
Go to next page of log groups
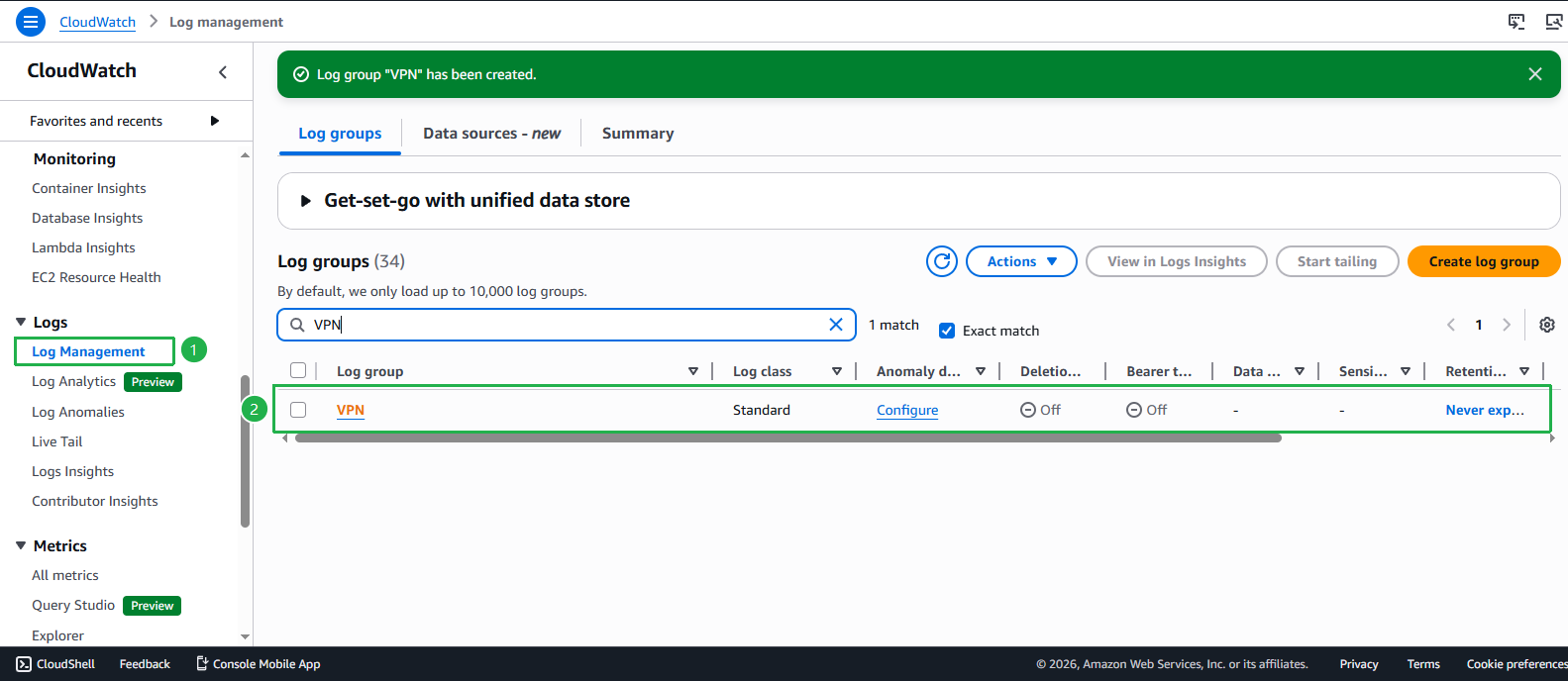pos(1507,325)
